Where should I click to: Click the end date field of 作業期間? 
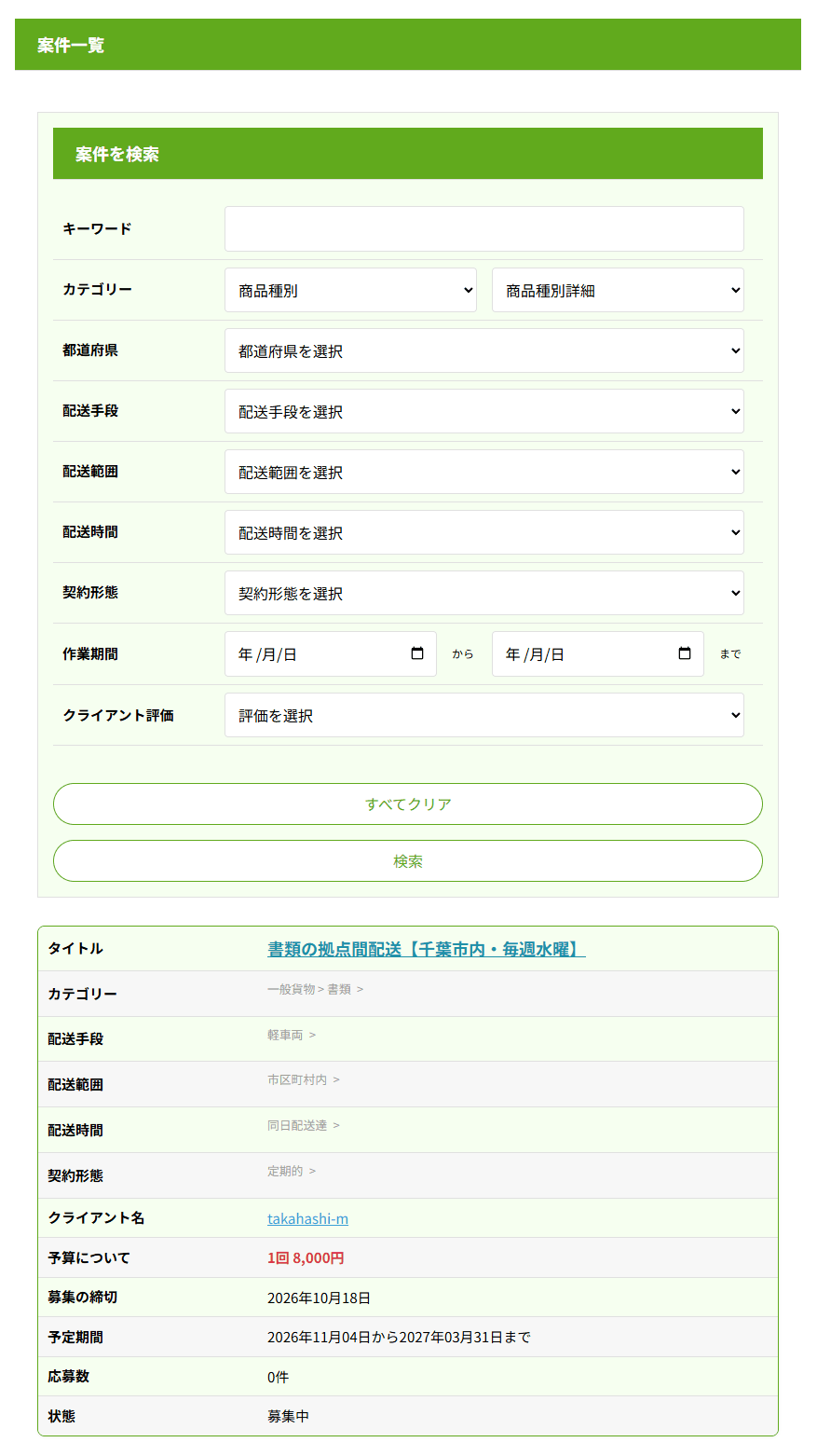pyautogui.click(x=597, y=654)
